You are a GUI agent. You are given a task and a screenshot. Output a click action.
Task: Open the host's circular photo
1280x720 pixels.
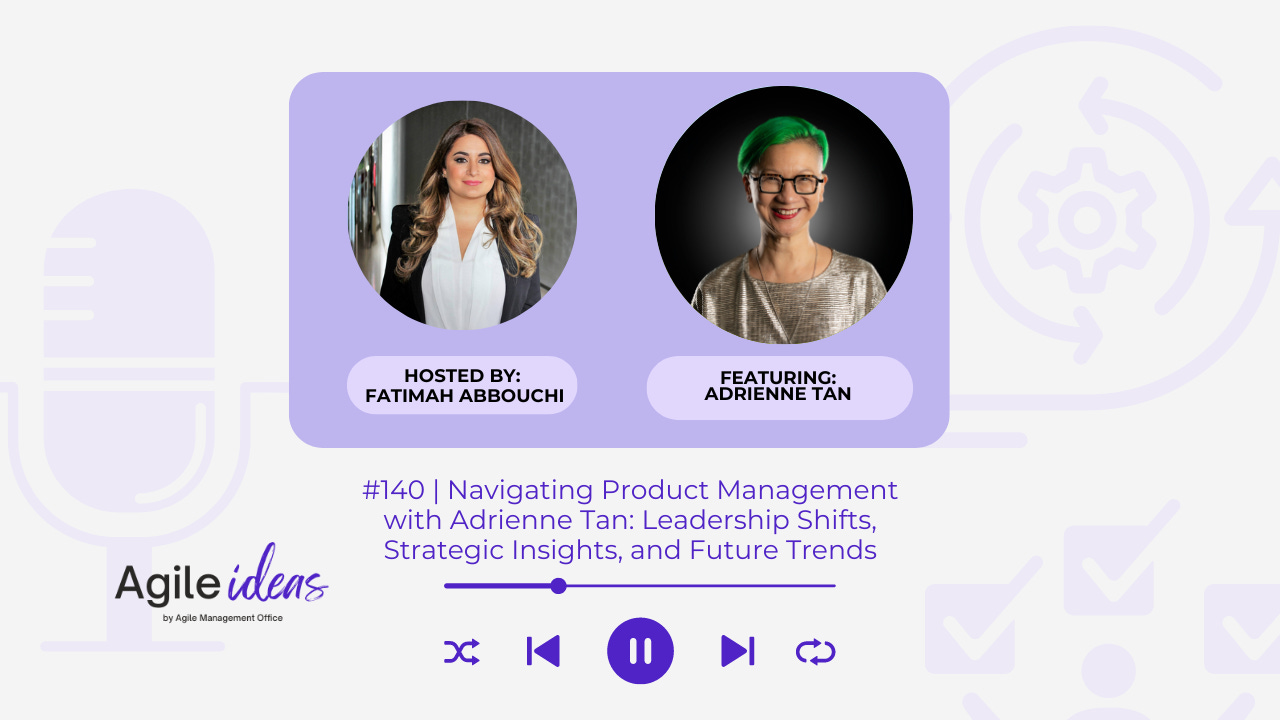(x=462, y=215)
